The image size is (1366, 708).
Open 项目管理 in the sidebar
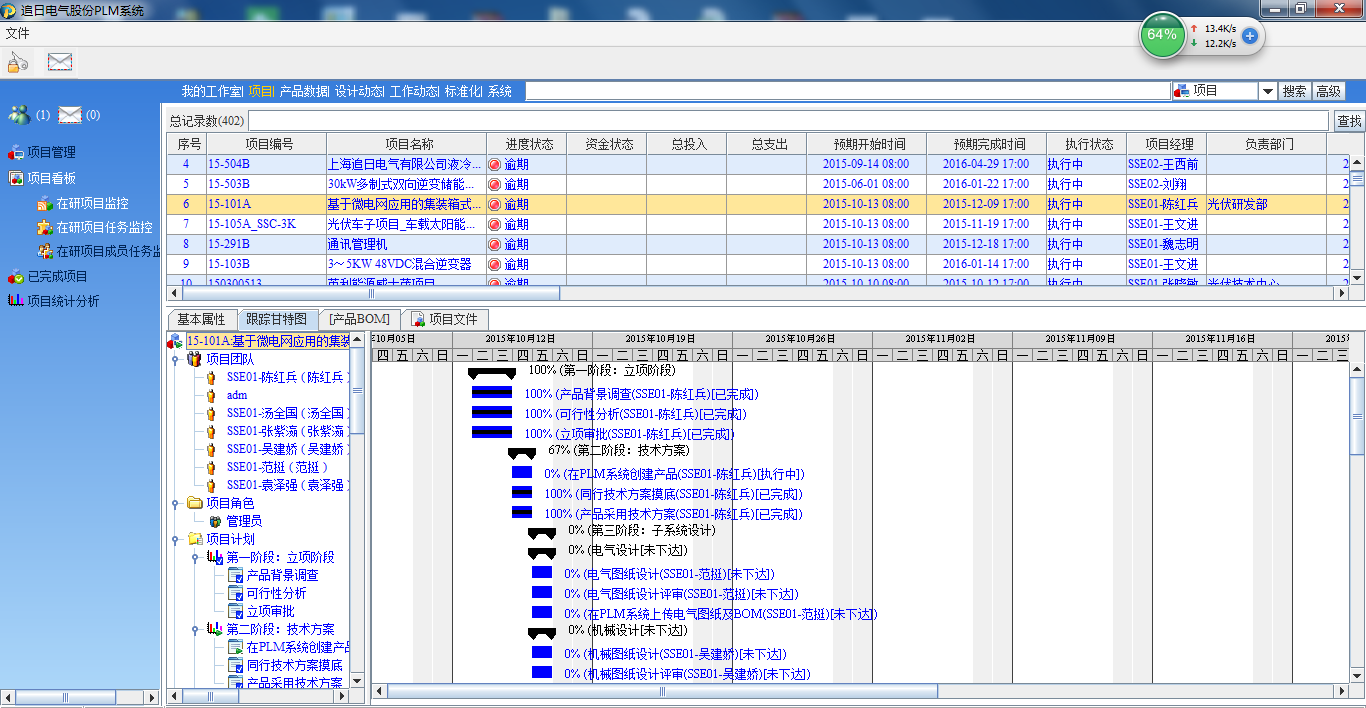[51, 153]
